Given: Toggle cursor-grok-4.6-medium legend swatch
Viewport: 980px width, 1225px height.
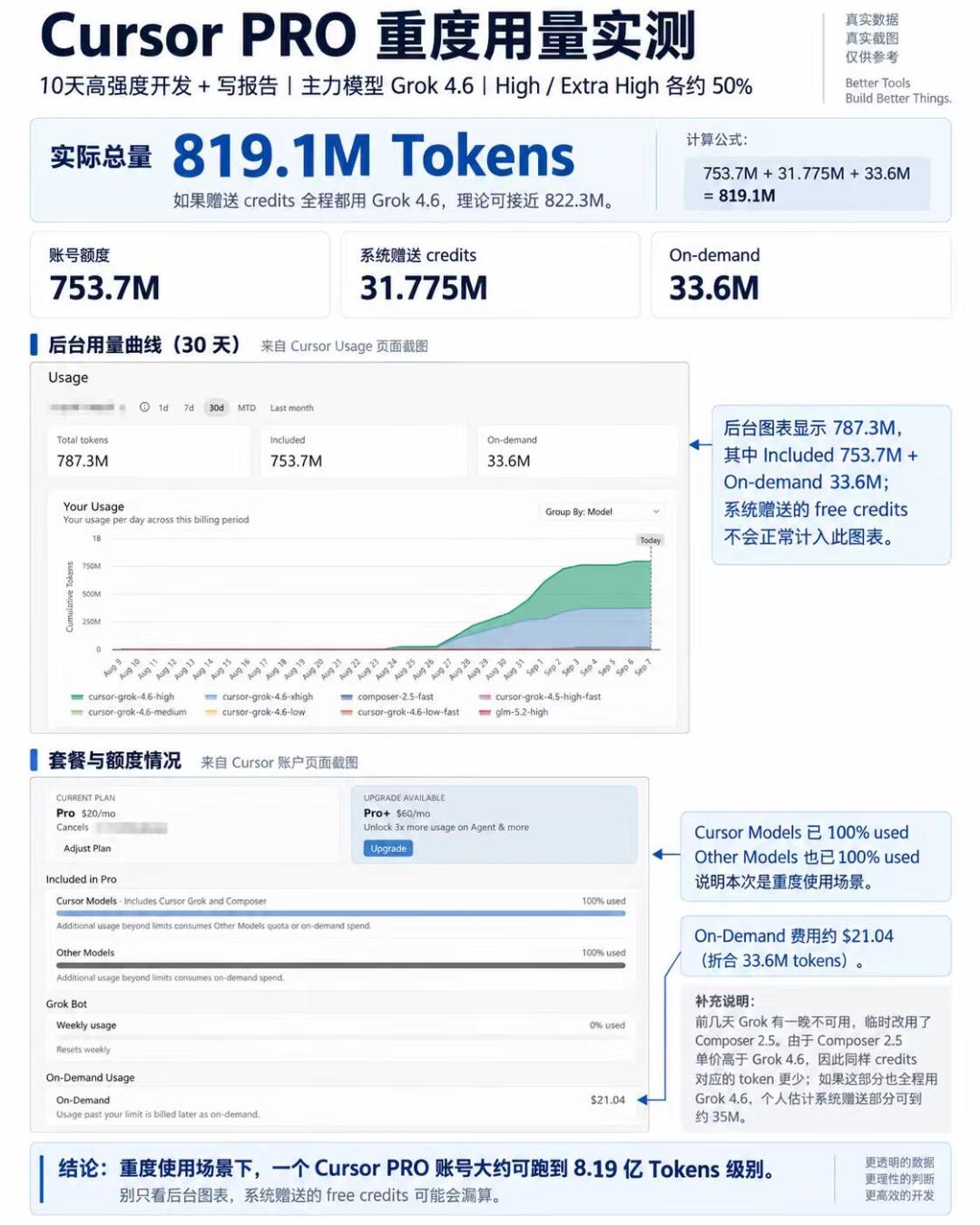Looking at the screenshot, I should pos(77,712).
